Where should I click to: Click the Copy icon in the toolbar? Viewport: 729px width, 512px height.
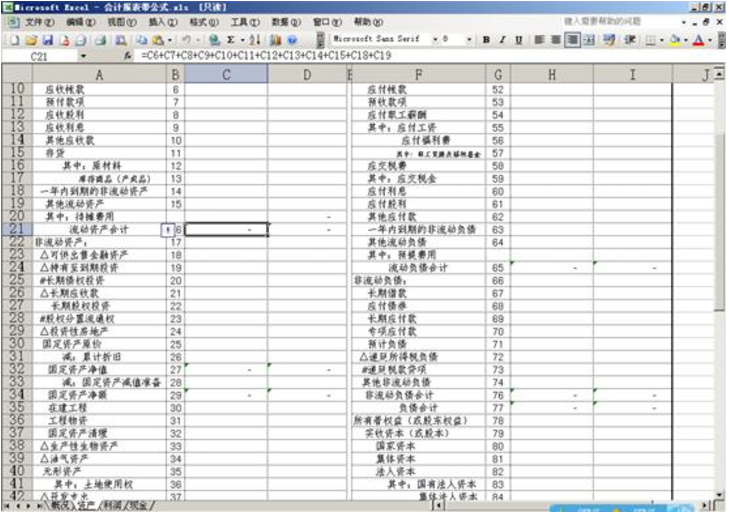click(142, 40)
